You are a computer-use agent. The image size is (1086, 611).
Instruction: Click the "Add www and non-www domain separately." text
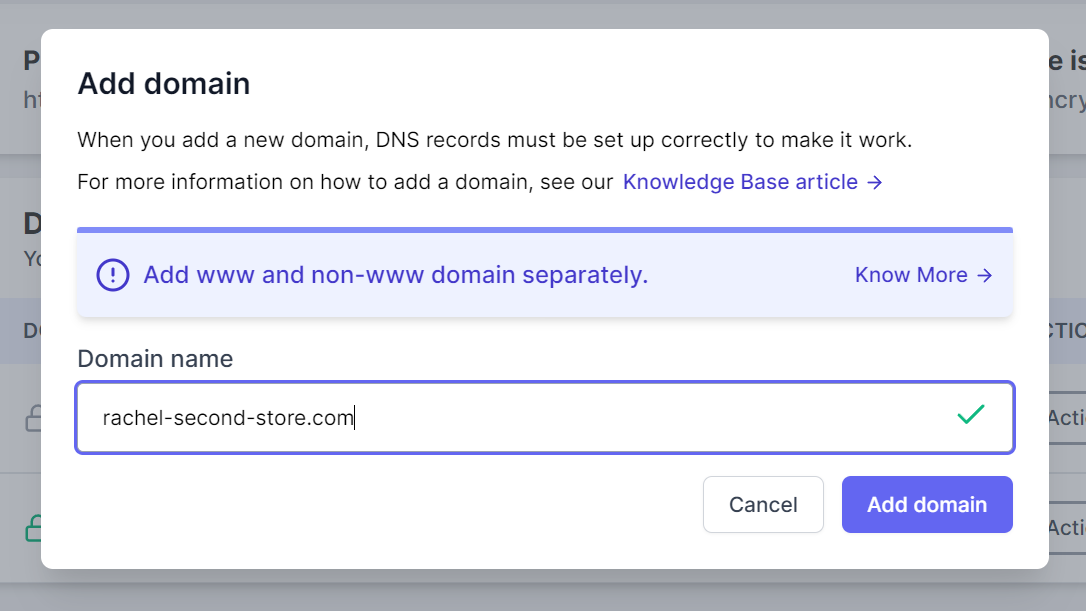point(395,275)
